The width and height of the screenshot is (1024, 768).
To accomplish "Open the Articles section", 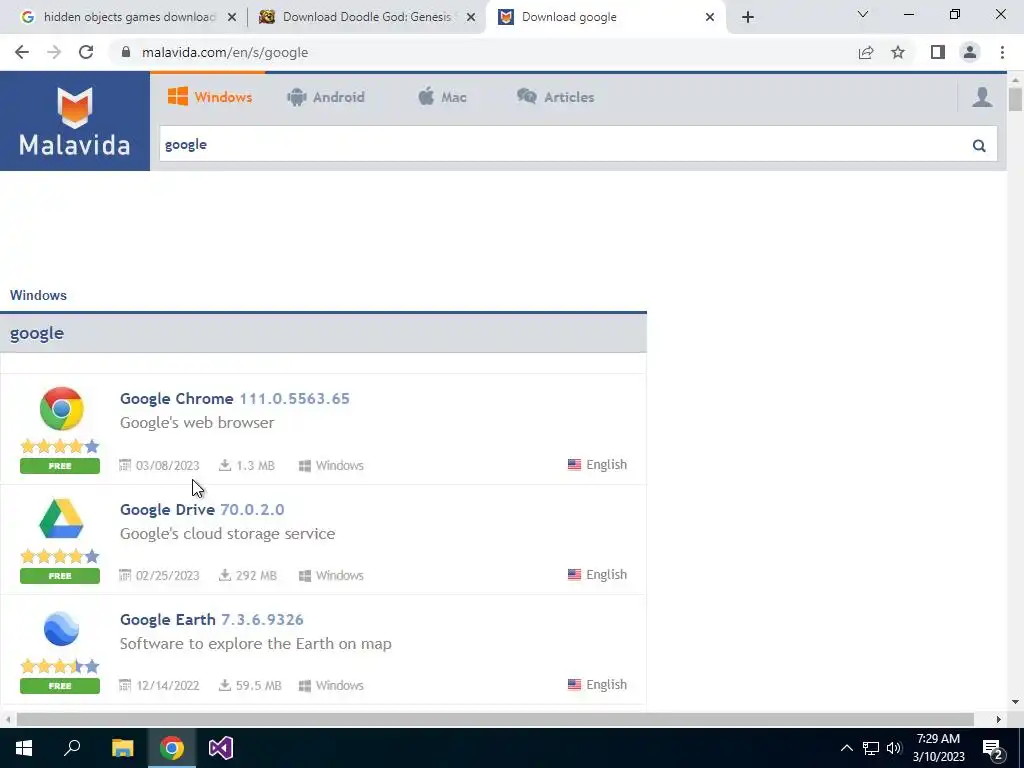I will coord(555,97).
